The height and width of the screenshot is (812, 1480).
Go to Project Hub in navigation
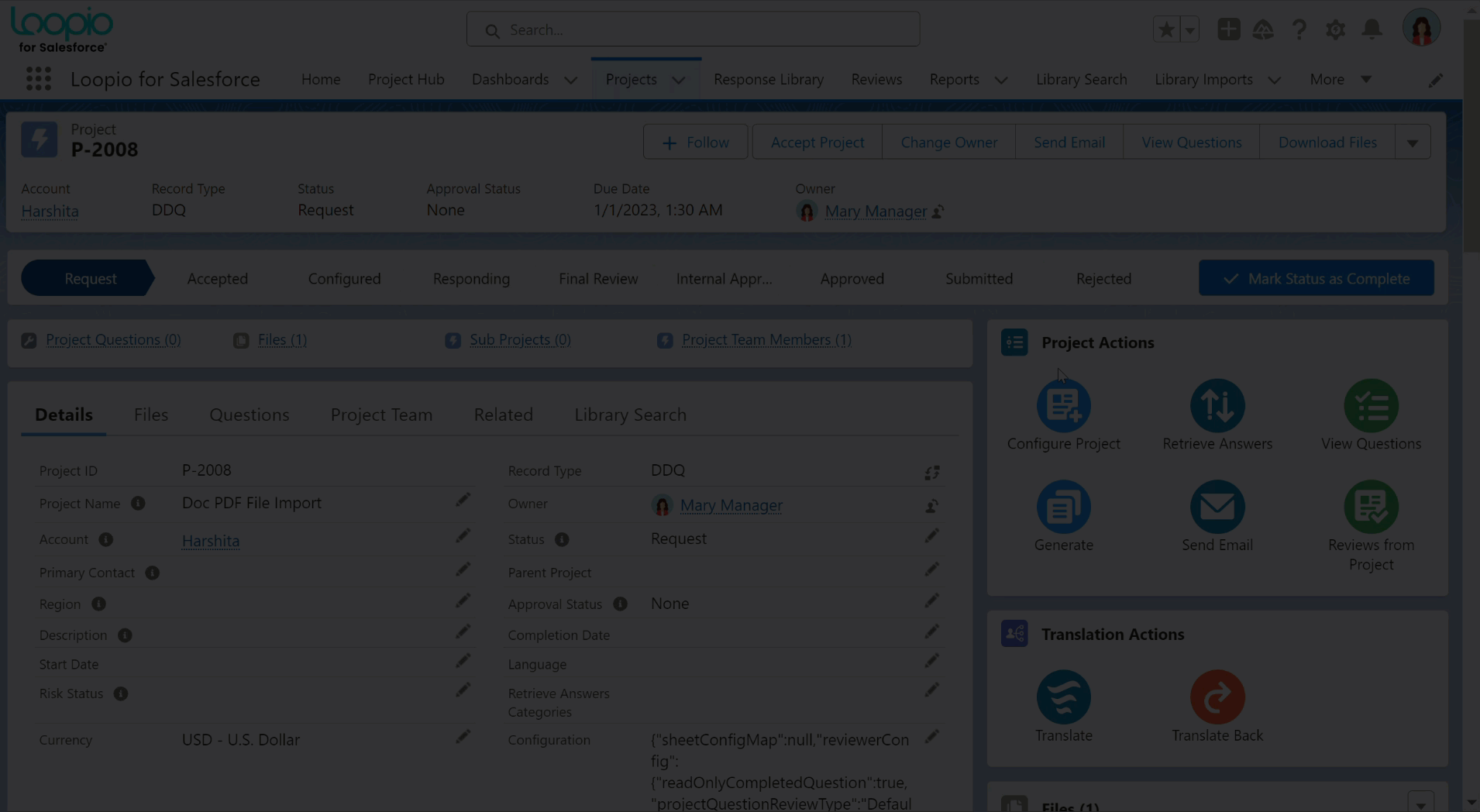406,79
